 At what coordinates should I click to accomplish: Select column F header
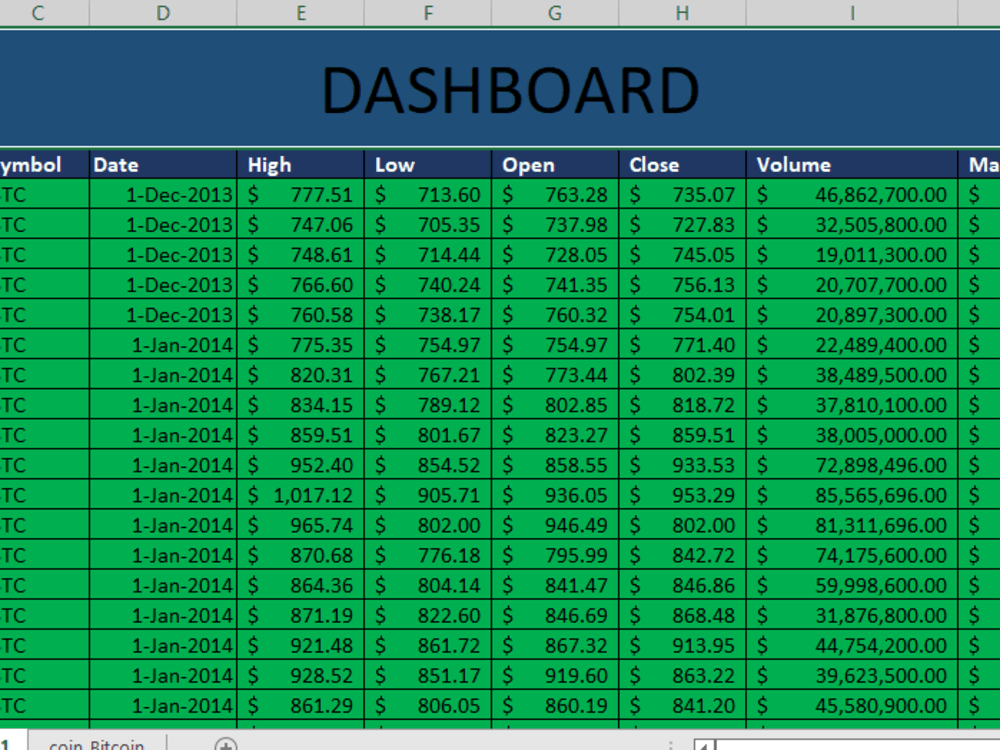pyautogui.click(x=428, y=13)
